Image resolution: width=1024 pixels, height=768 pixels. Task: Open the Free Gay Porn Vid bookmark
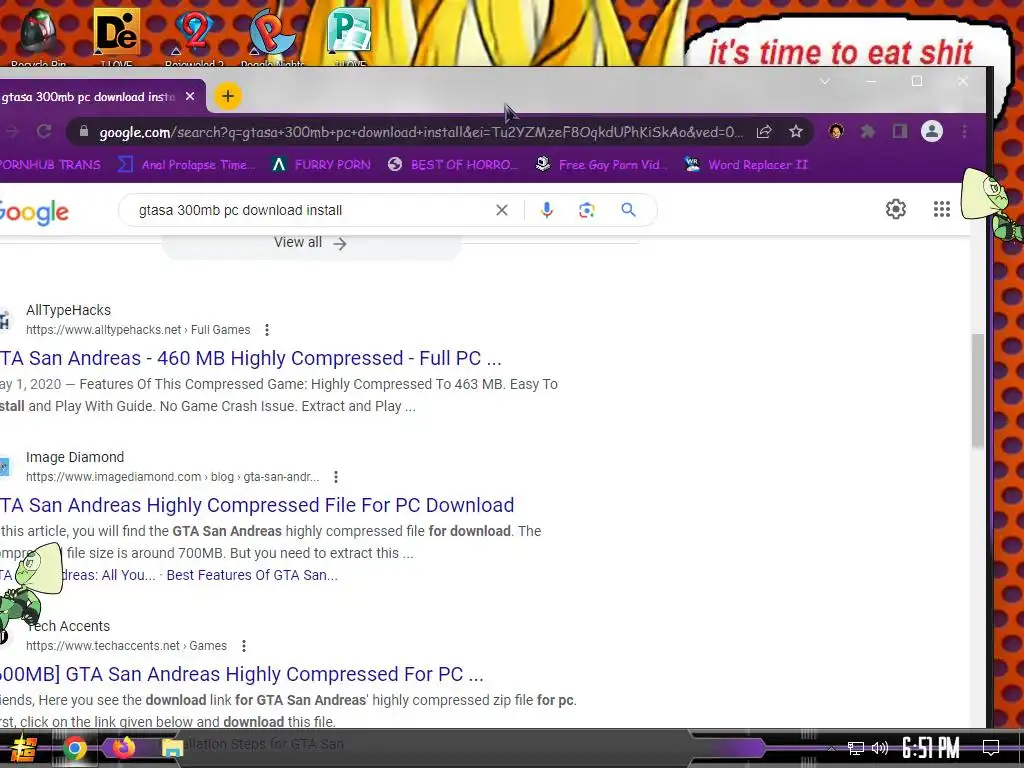601,165
